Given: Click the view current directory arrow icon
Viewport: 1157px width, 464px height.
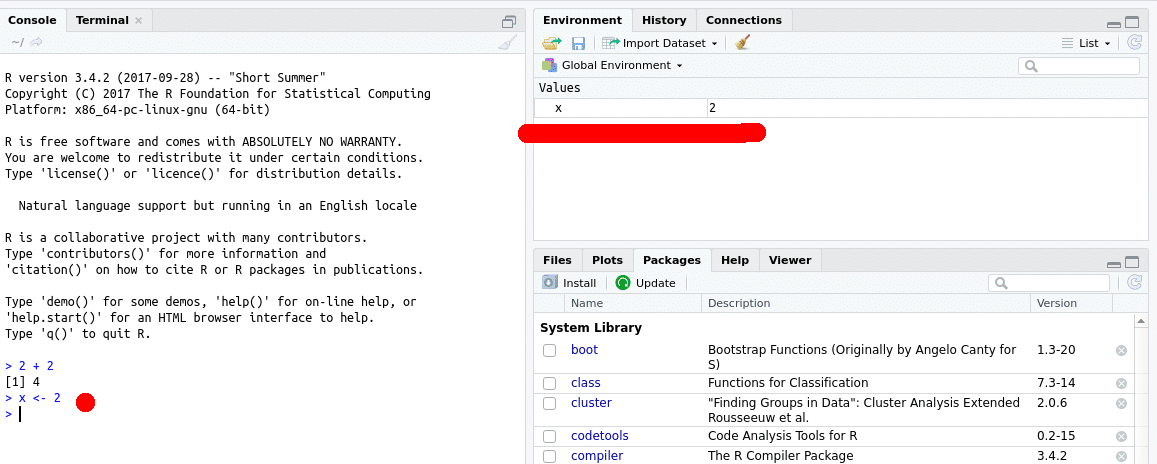Looking at the screenshot, I should [x=37, y=43].
